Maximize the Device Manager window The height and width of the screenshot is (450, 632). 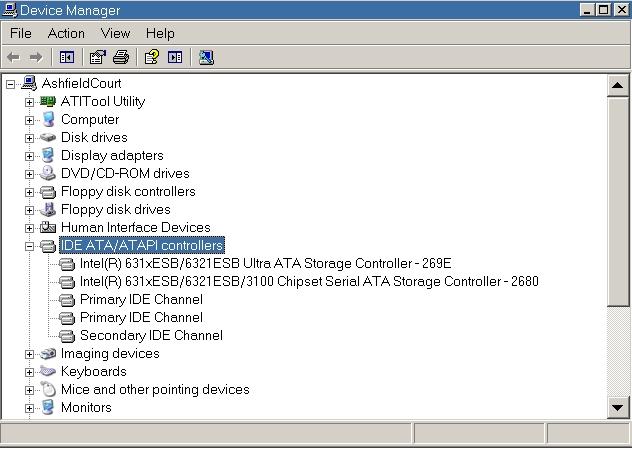(x=603, y=10)
